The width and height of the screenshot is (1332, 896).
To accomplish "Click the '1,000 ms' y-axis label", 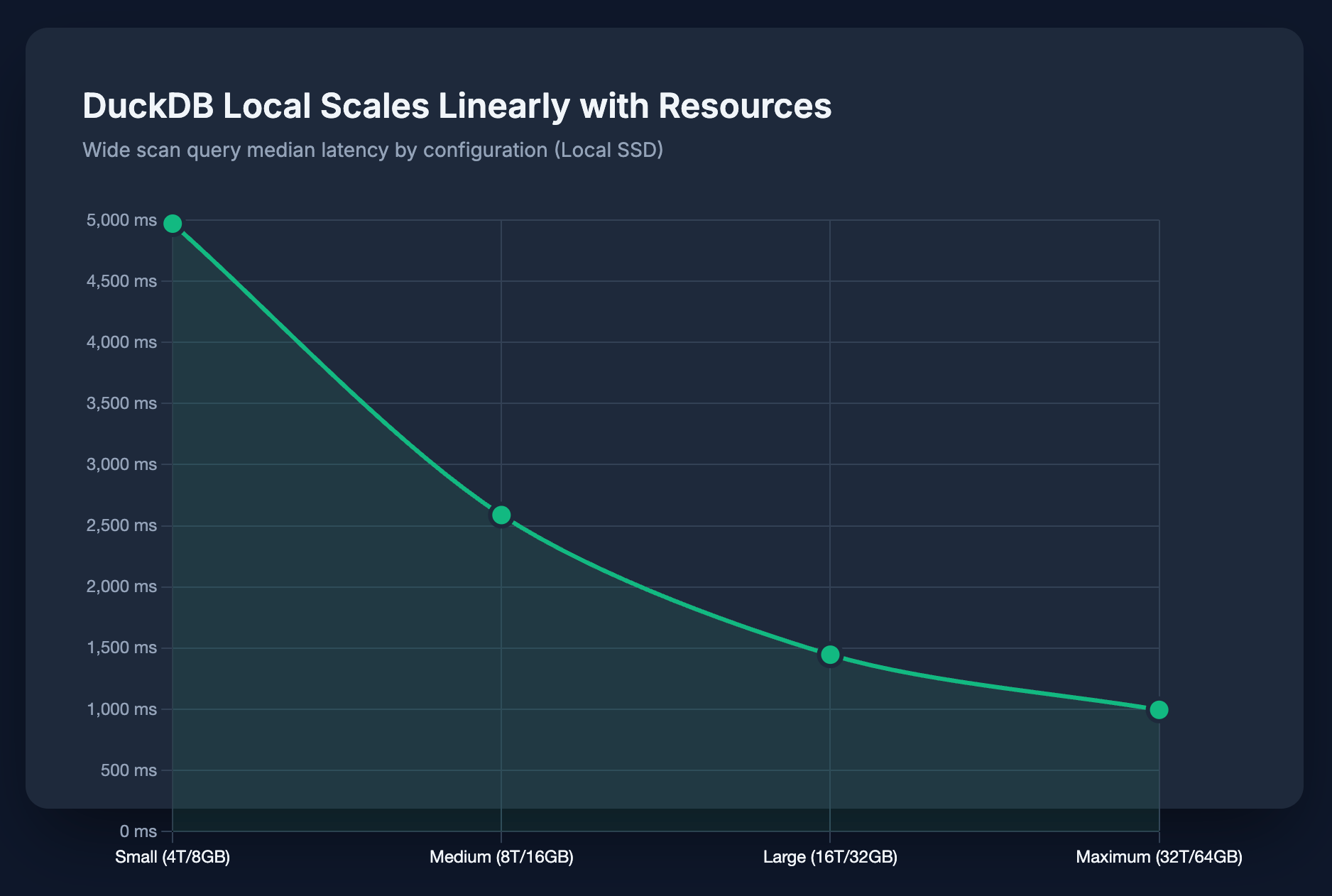I will click(x=121, y=709).
